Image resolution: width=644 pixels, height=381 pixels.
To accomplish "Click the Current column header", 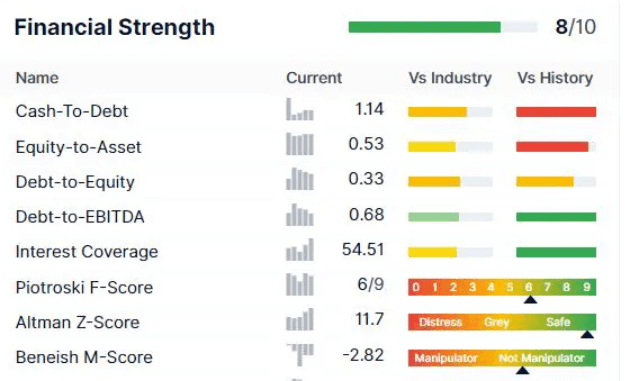I will point(314,78).
